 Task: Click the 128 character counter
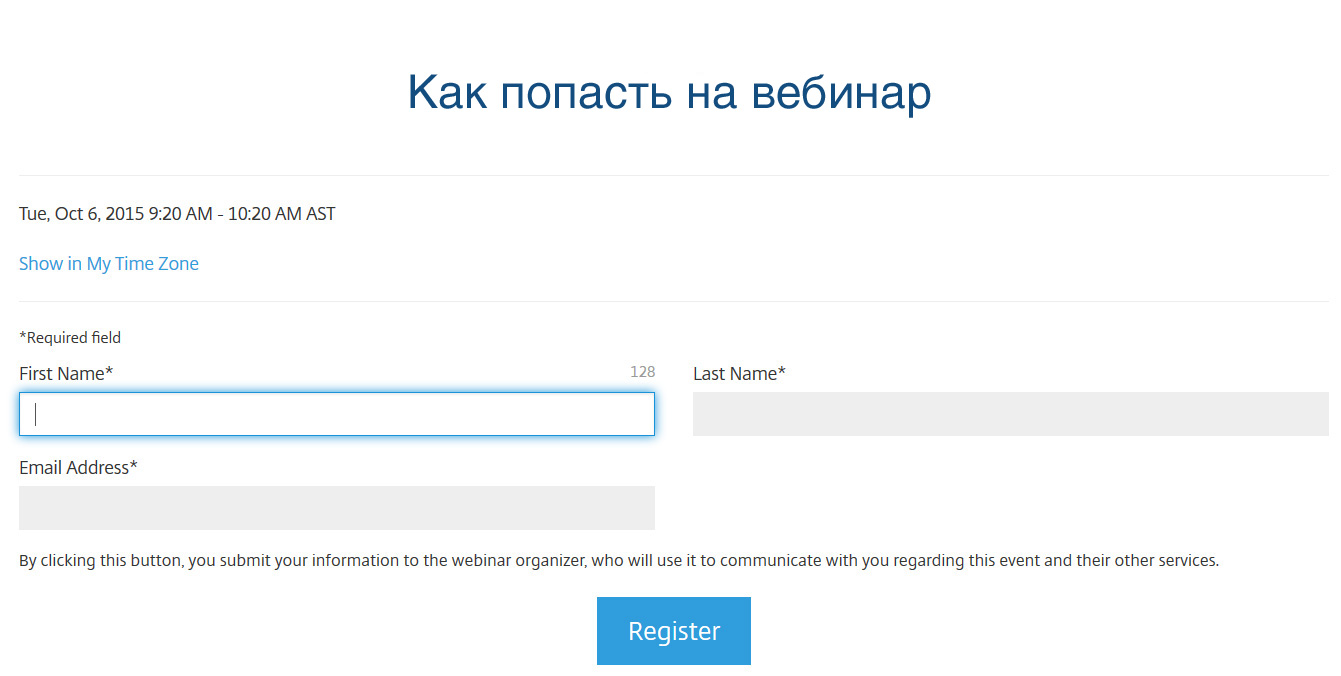[x=642, y=372]
